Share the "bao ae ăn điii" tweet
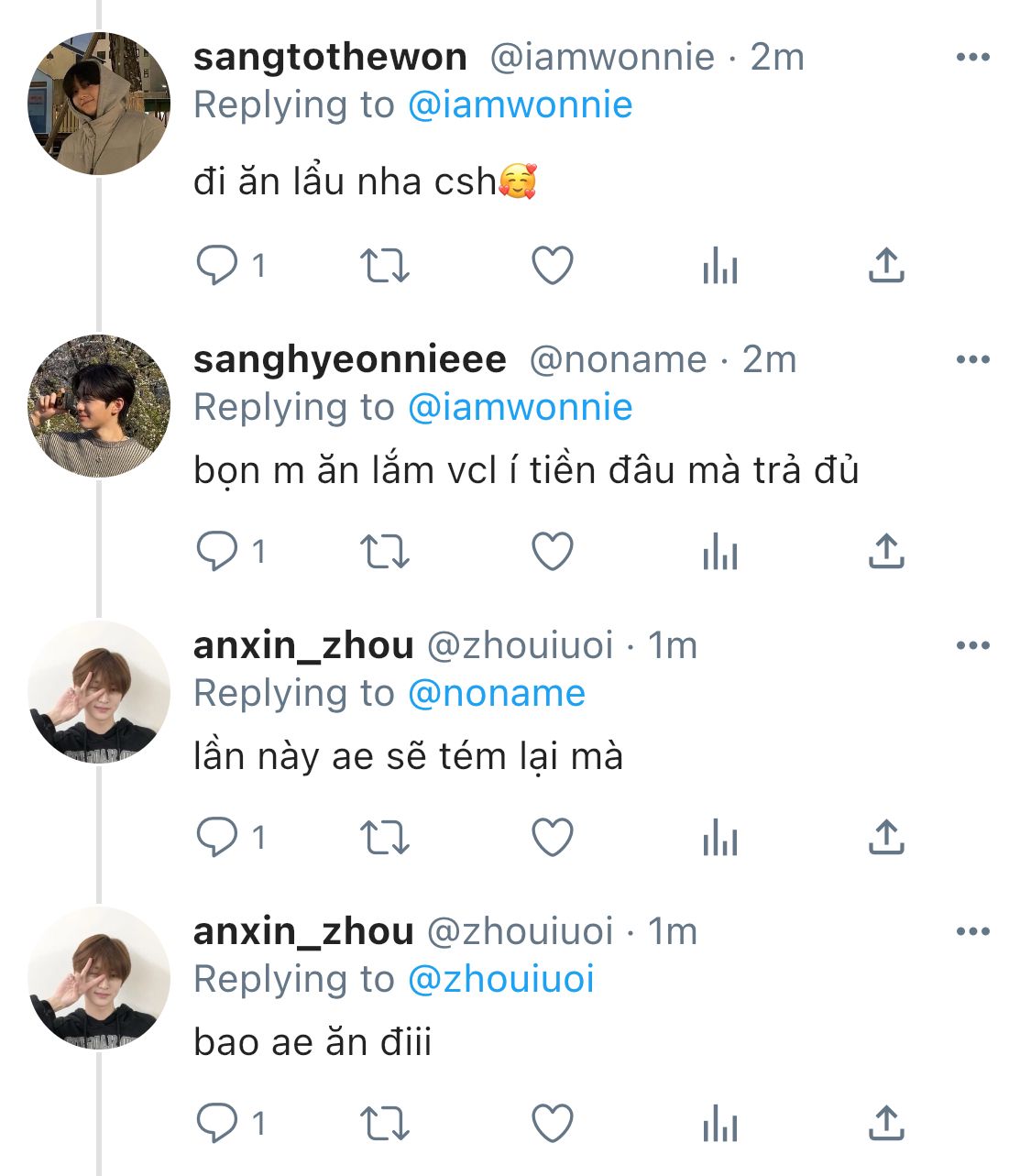The image size is (1031, 1176). 886,1124
